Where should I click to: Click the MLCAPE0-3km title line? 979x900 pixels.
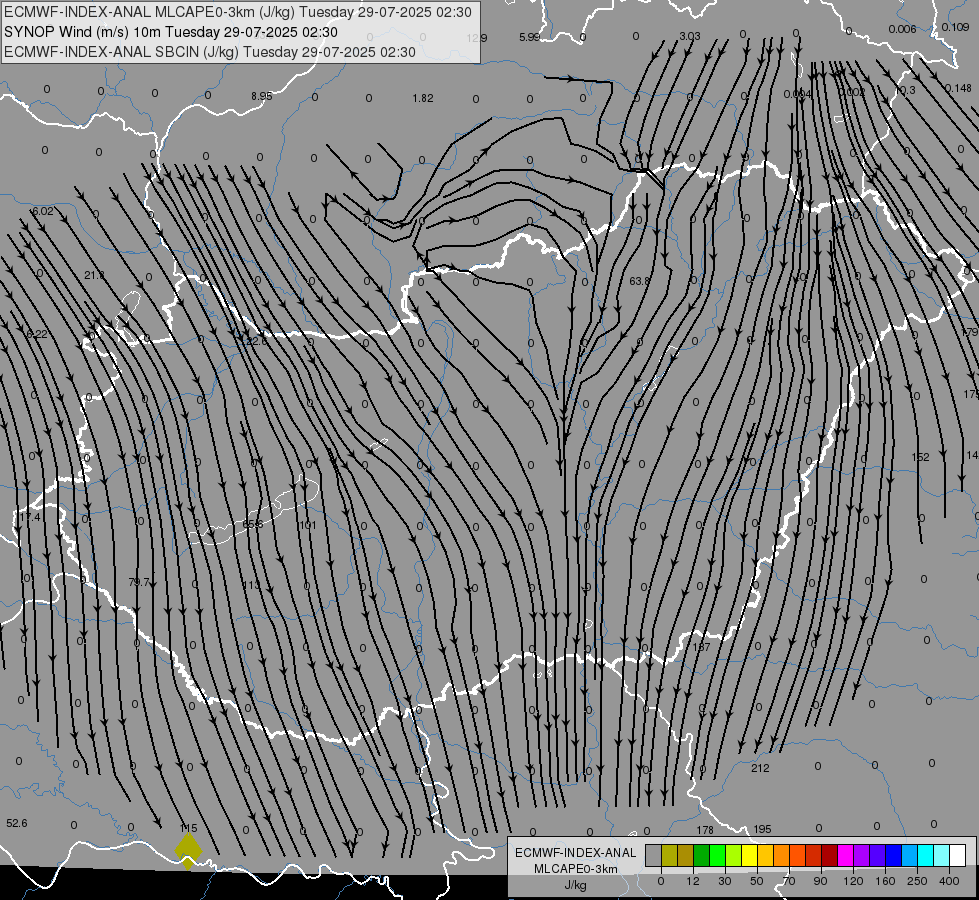click(x=238, y=12)
